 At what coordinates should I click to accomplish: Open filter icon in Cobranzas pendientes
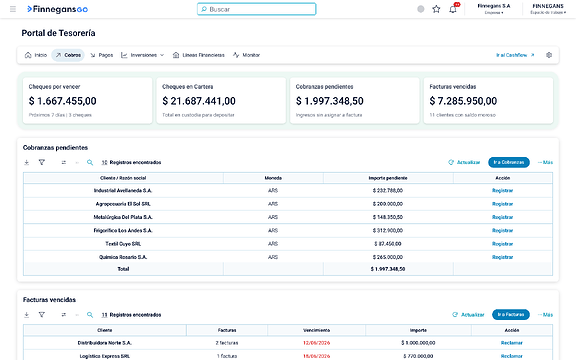pos(42,162)
